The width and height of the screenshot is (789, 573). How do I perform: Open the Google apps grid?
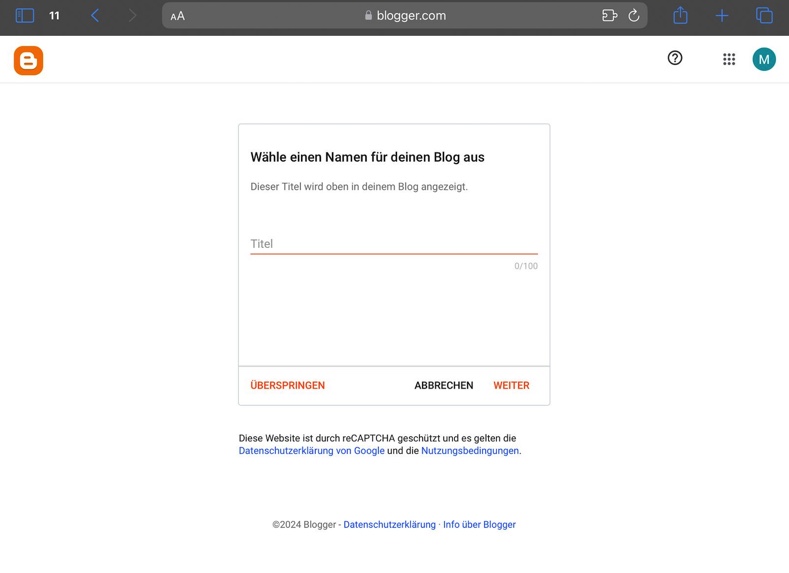(729, 60)
